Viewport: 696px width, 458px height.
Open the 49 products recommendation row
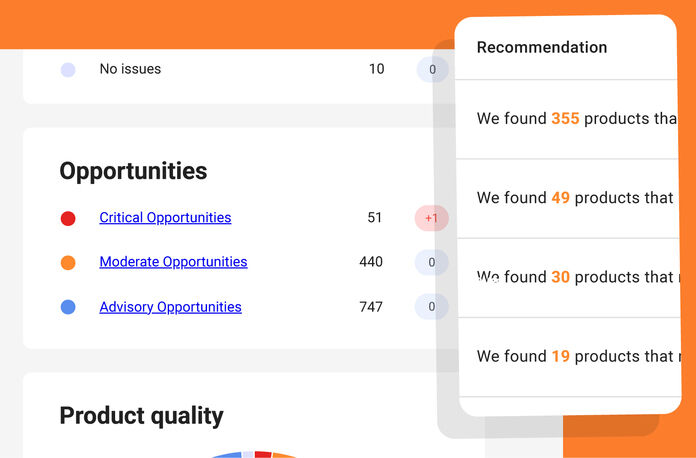[574, 198]
